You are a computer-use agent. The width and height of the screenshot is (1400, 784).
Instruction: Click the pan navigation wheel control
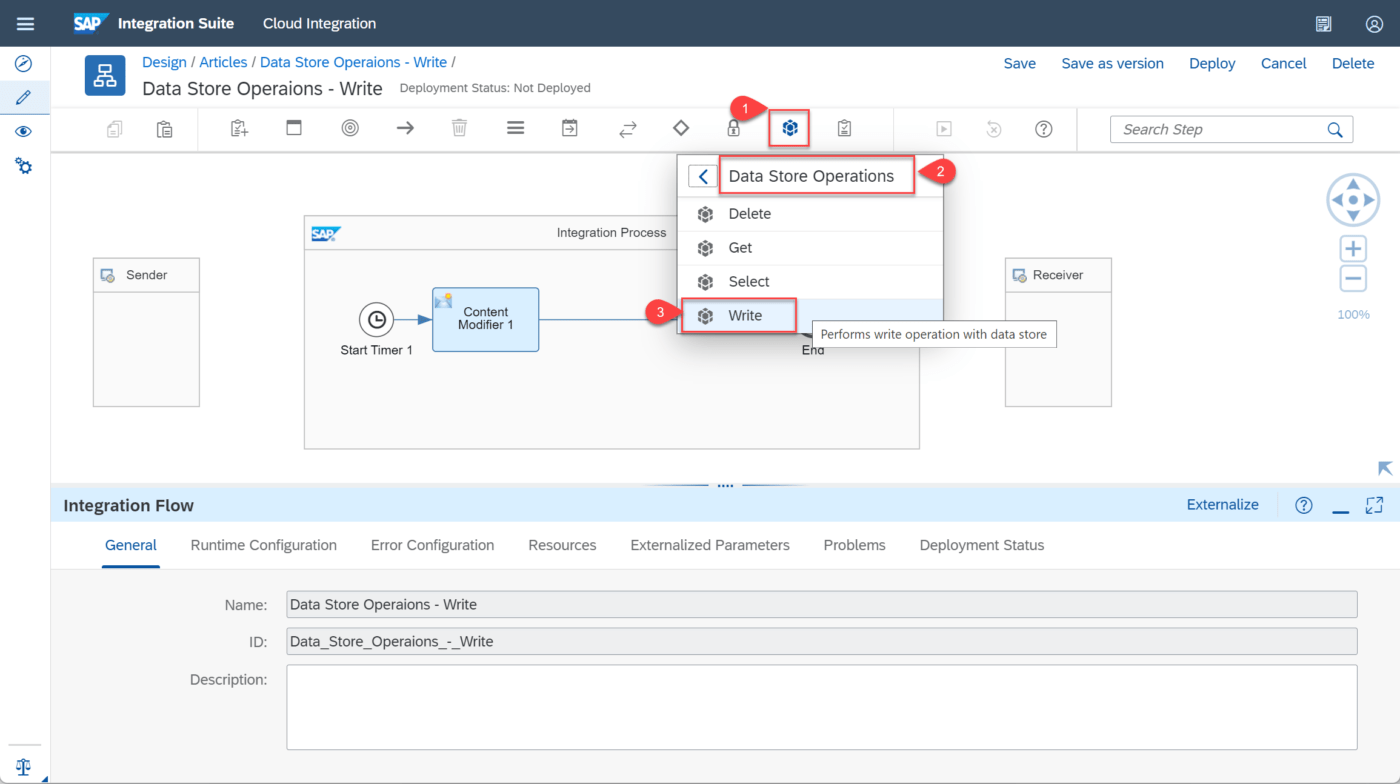click(x=1353, y=200)
